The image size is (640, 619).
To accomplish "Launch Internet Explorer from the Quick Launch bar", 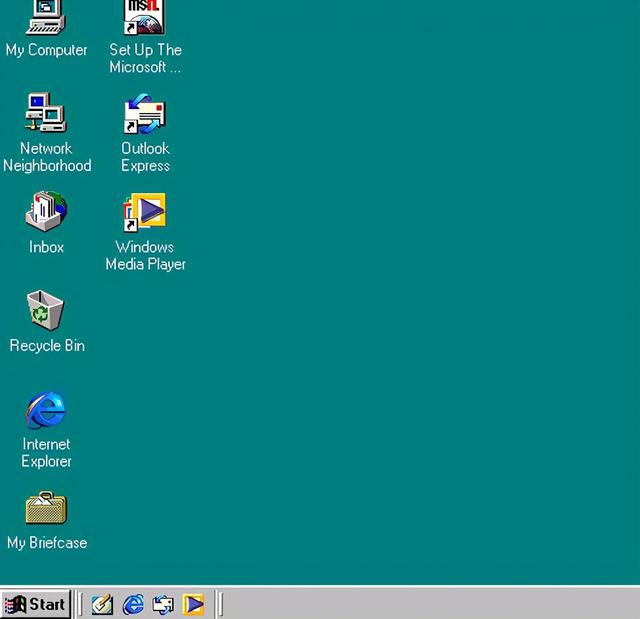I will (x=133, y=604).
